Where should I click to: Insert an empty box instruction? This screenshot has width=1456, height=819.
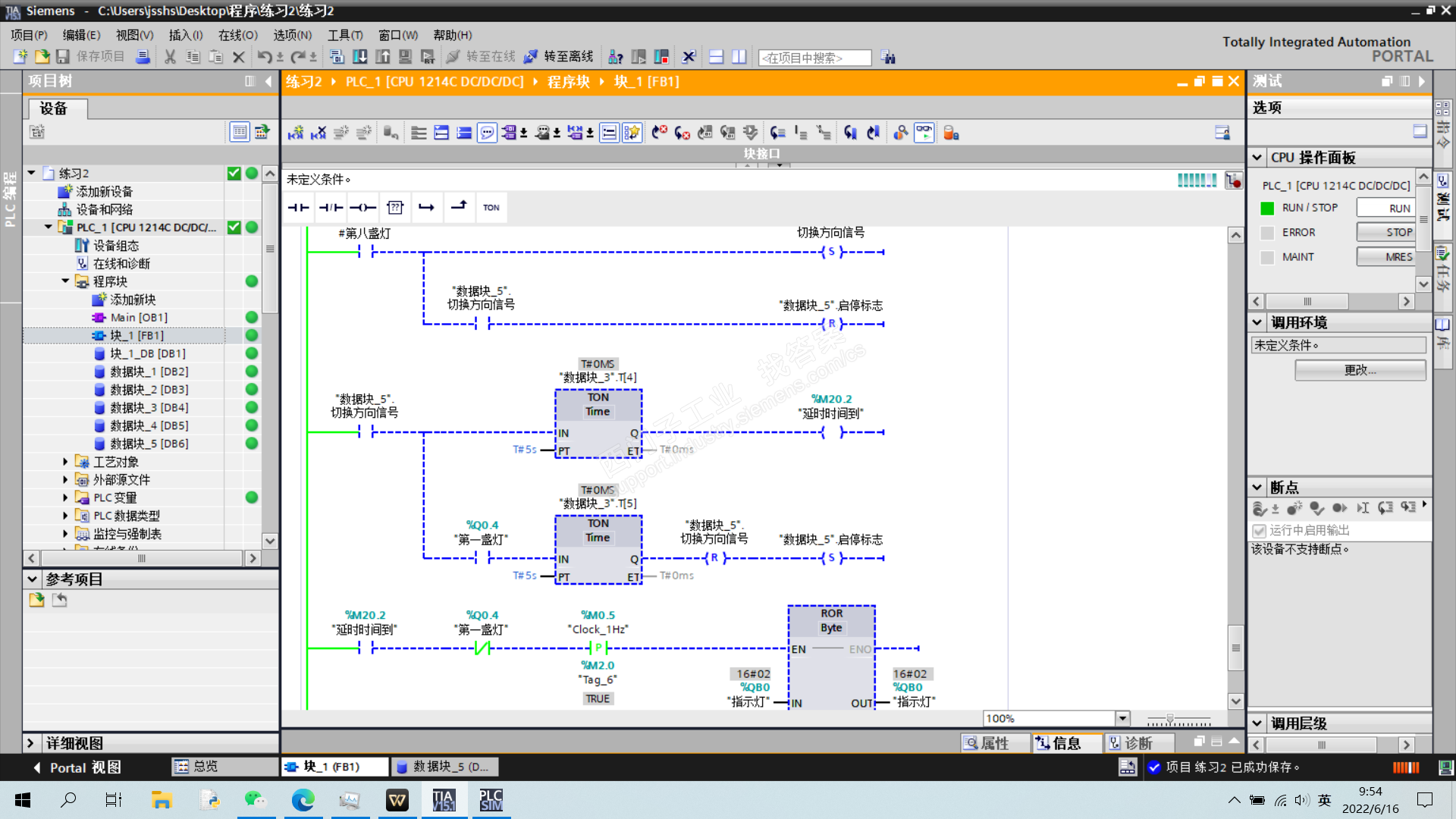tap(394, 207)
